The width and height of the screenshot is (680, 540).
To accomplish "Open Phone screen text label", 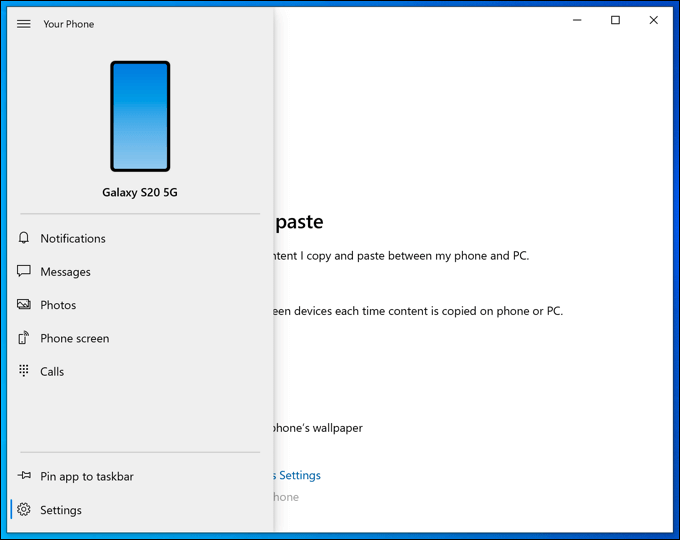I will [75, 338].
